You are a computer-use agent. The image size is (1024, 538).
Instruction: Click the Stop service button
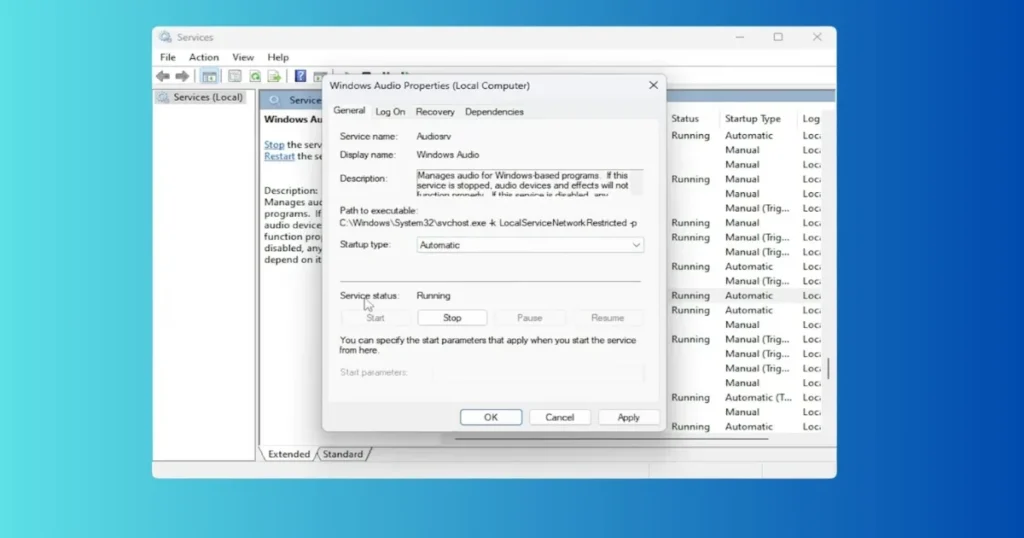pos(452,318)
